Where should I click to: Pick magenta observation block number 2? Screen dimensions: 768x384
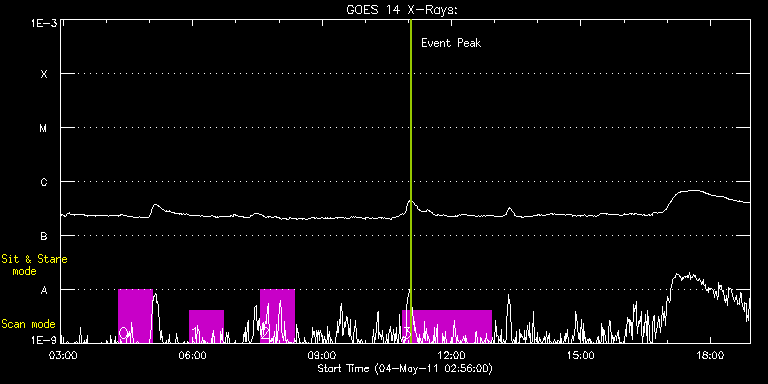[x=277, y=316]
